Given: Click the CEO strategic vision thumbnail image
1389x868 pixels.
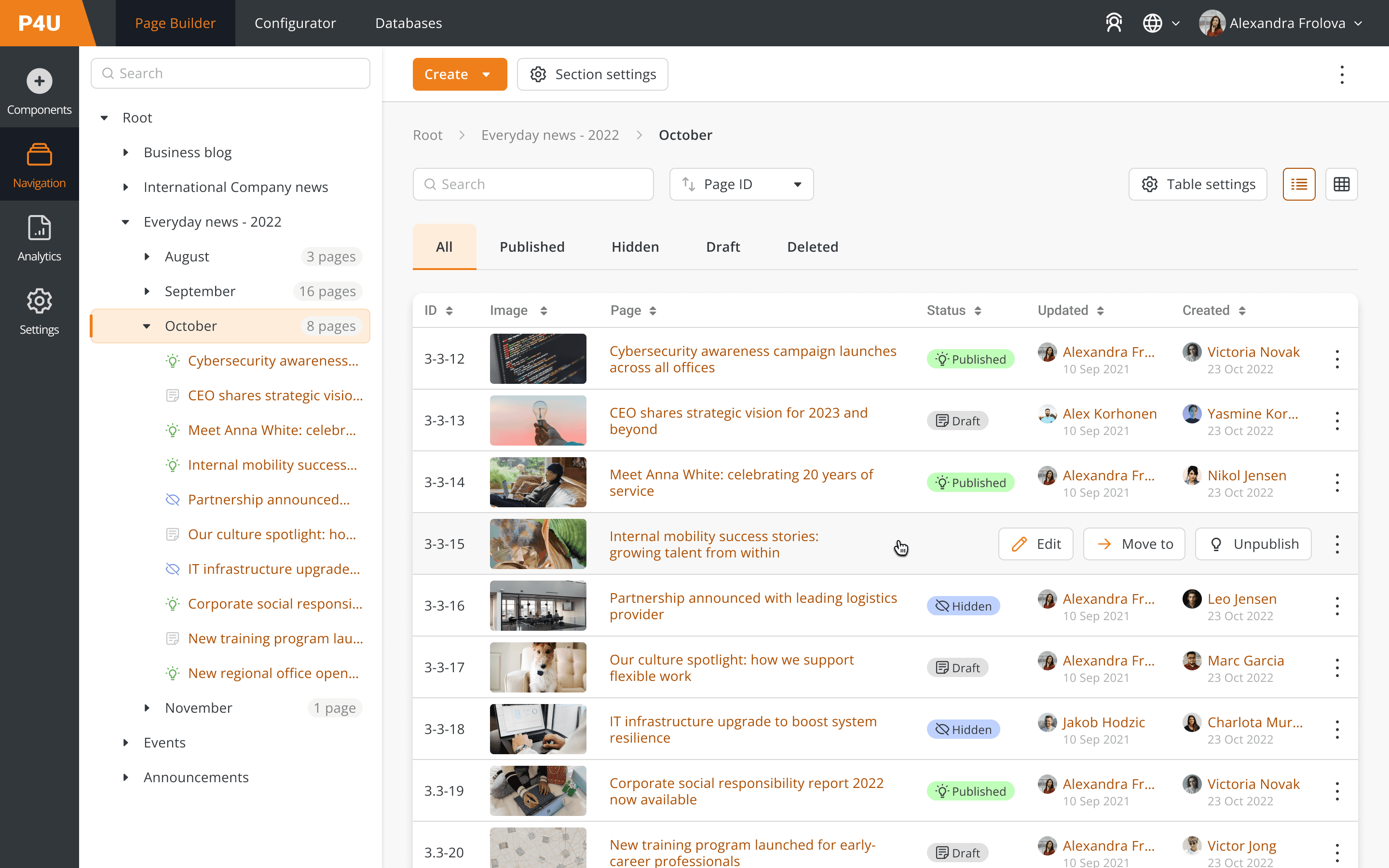Looking at the screenshot, I should [538, 420].
